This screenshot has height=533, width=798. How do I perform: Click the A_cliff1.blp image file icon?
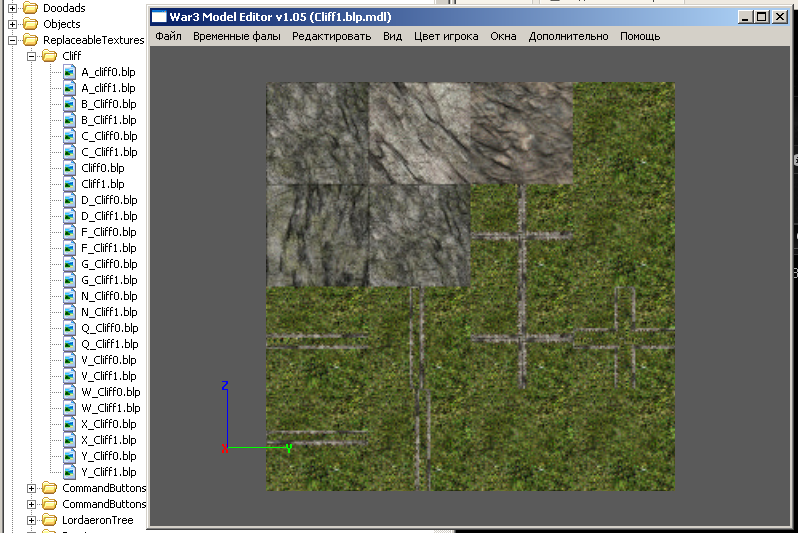pos(70,88)
